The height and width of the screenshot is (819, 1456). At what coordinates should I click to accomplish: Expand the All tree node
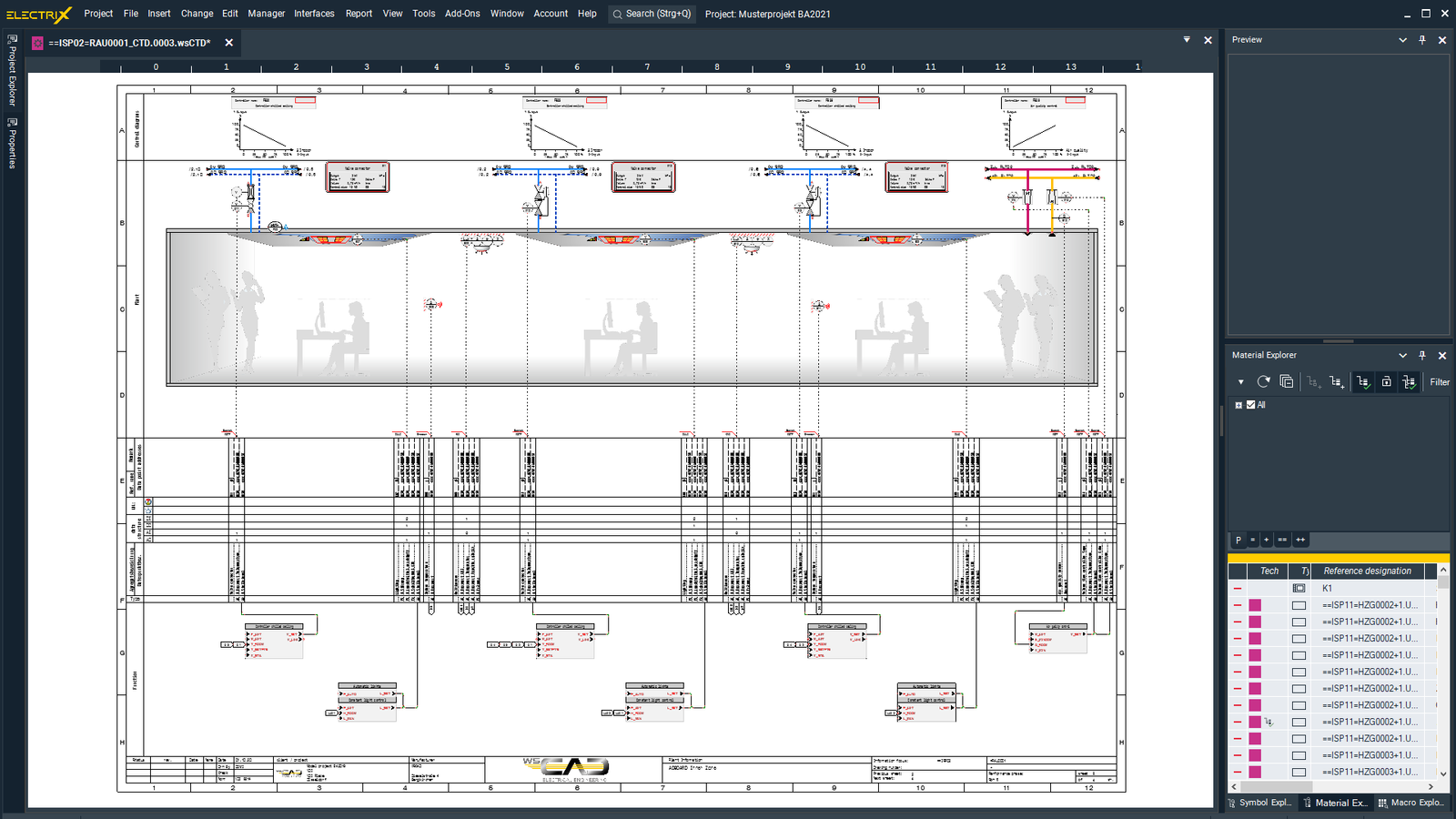(1239, 405)
